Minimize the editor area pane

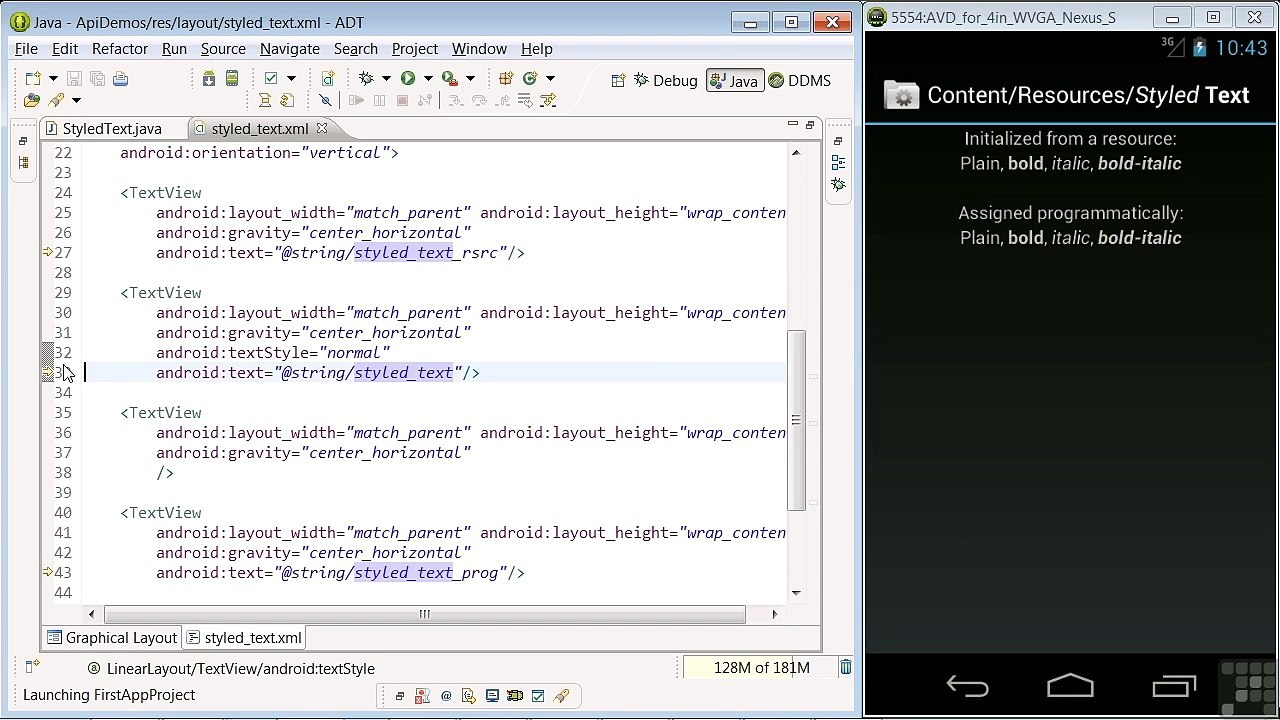[x=792, y=125]
